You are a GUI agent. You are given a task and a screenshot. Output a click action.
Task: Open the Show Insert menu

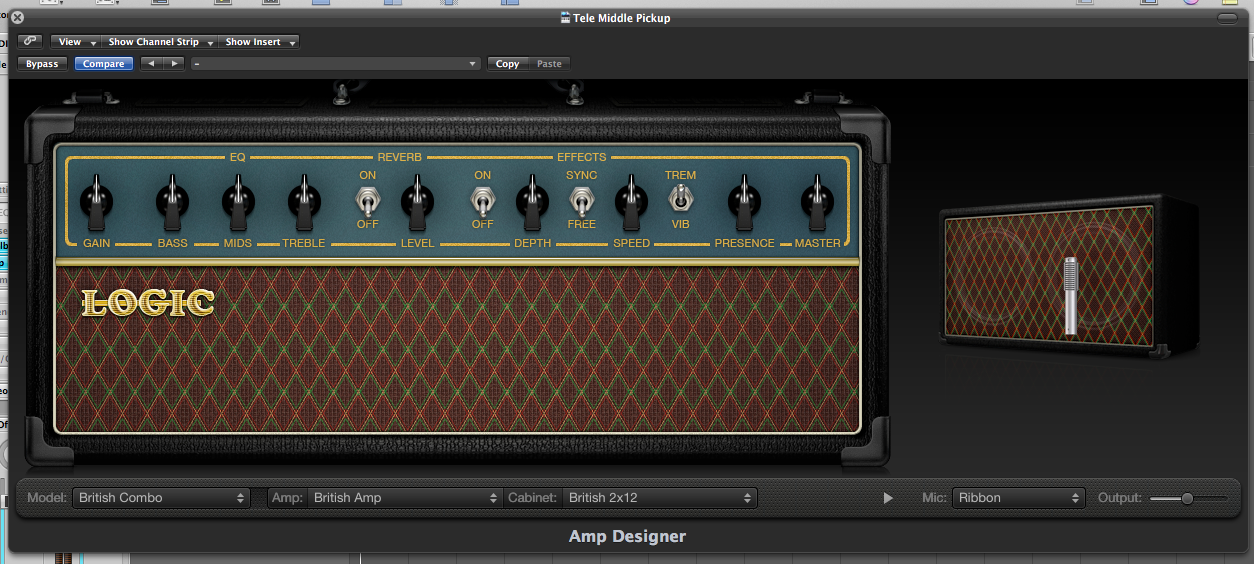(x=259, y=42)
